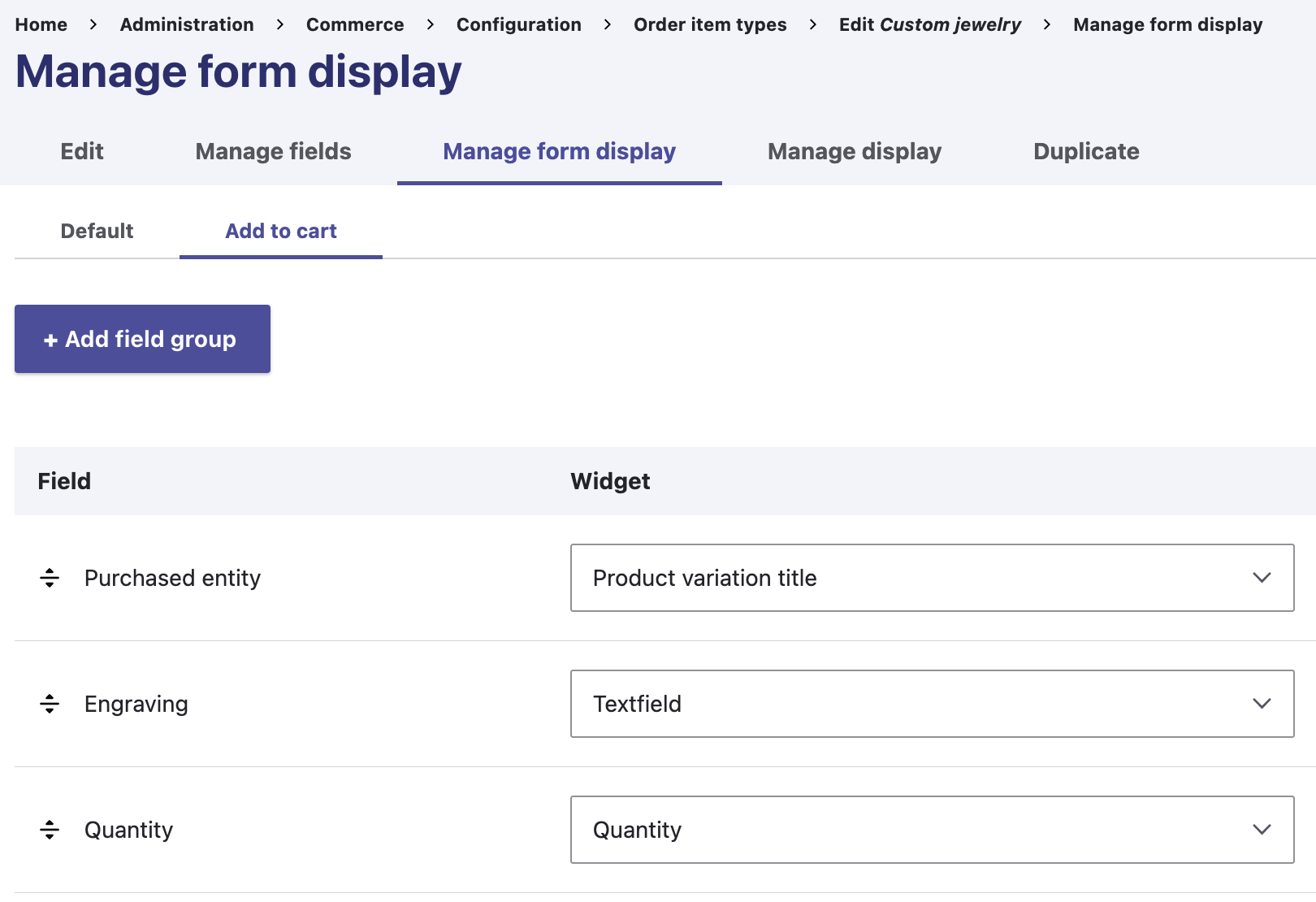Click the drag handle for Engraving row
This screenshot has width=1316, height=902.
50,704
